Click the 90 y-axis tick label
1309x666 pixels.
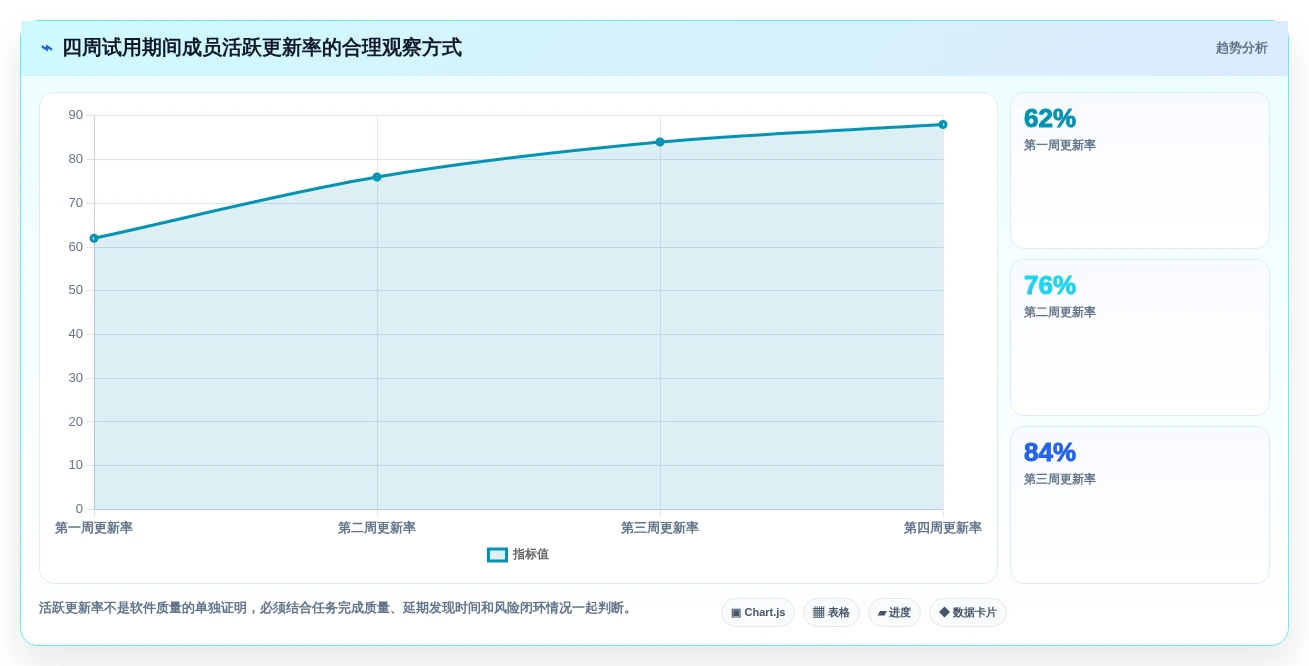[76, 115]
